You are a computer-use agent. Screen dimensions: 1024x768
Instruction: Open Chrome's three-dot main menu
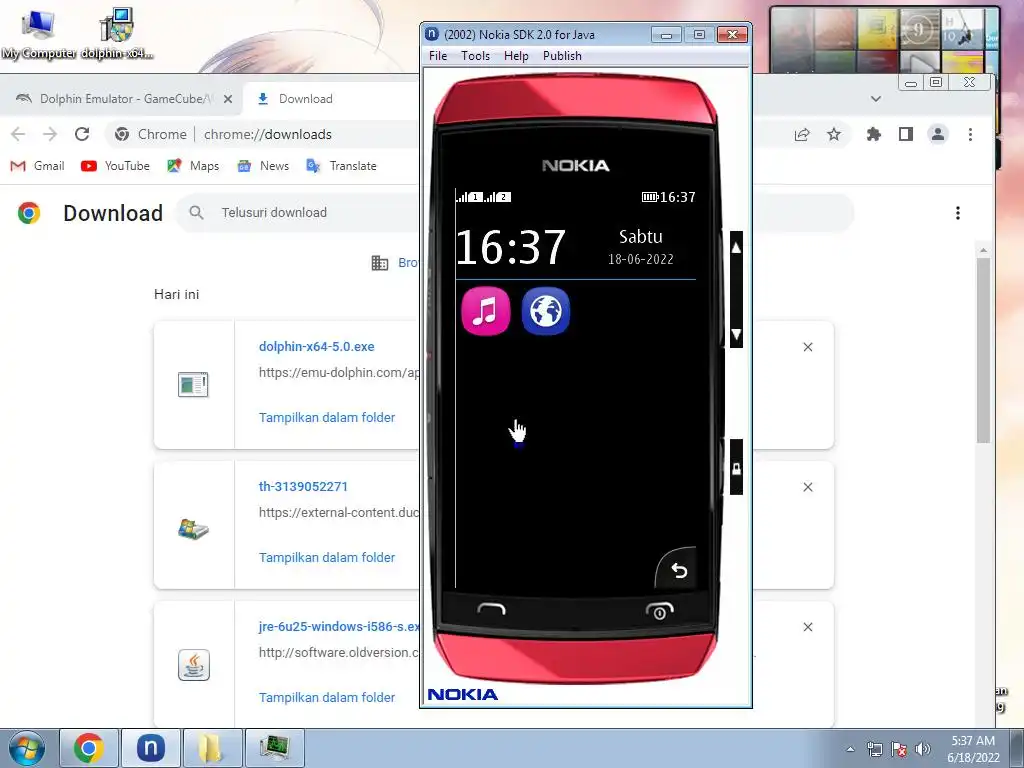(970, 135)
